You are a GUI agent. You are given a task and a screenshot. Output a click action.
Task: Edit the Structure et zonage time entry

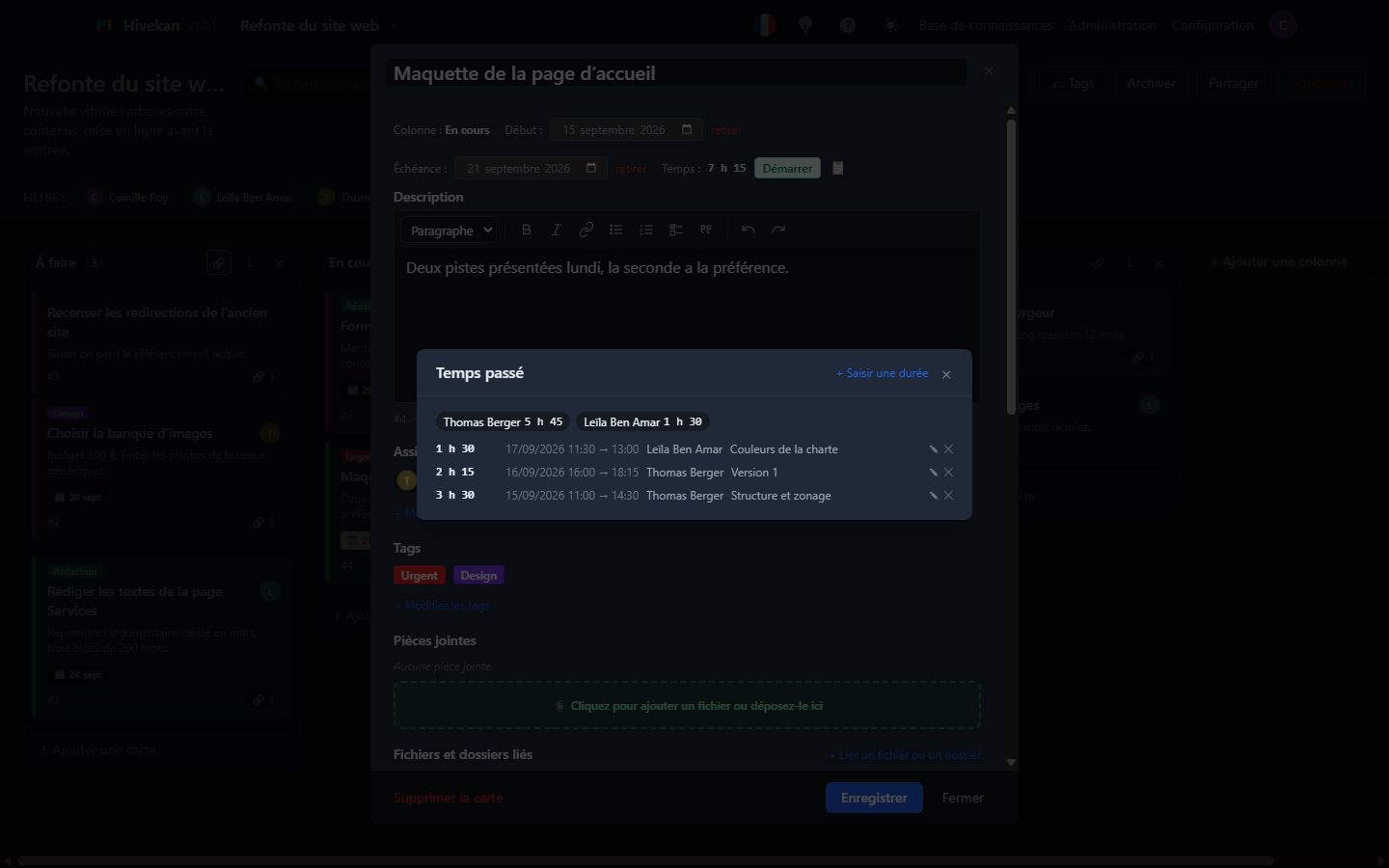(x=934, y=496)
